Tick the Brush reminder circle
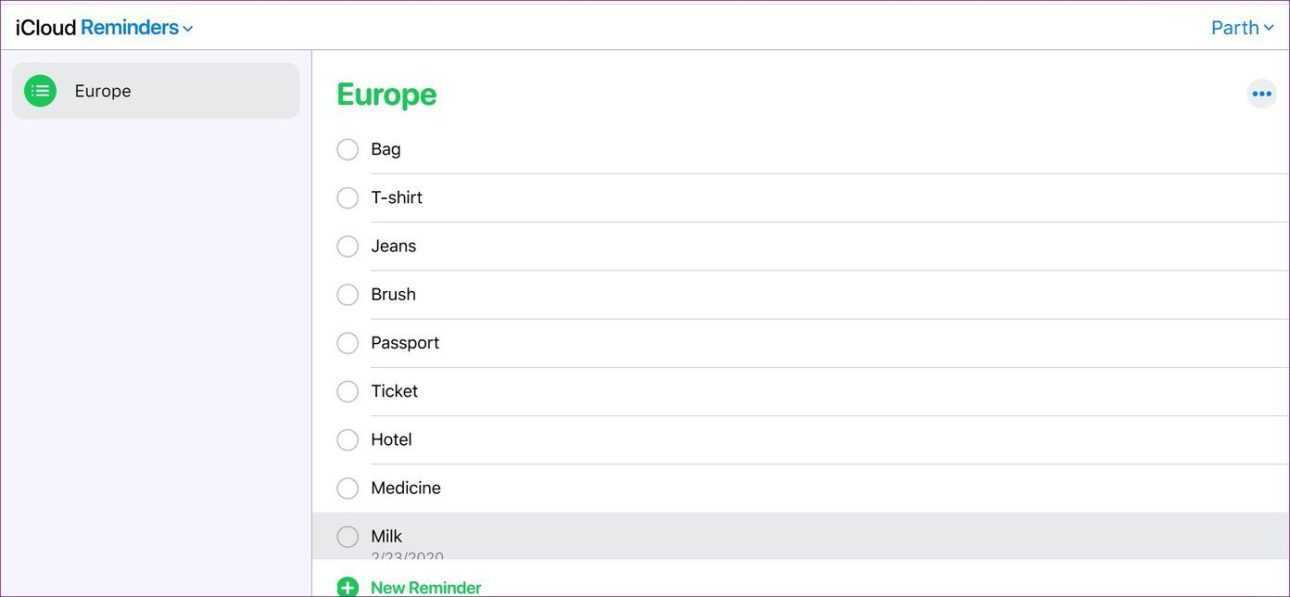The width and height of the screenshot is (1290, 597). coord(347,294)
